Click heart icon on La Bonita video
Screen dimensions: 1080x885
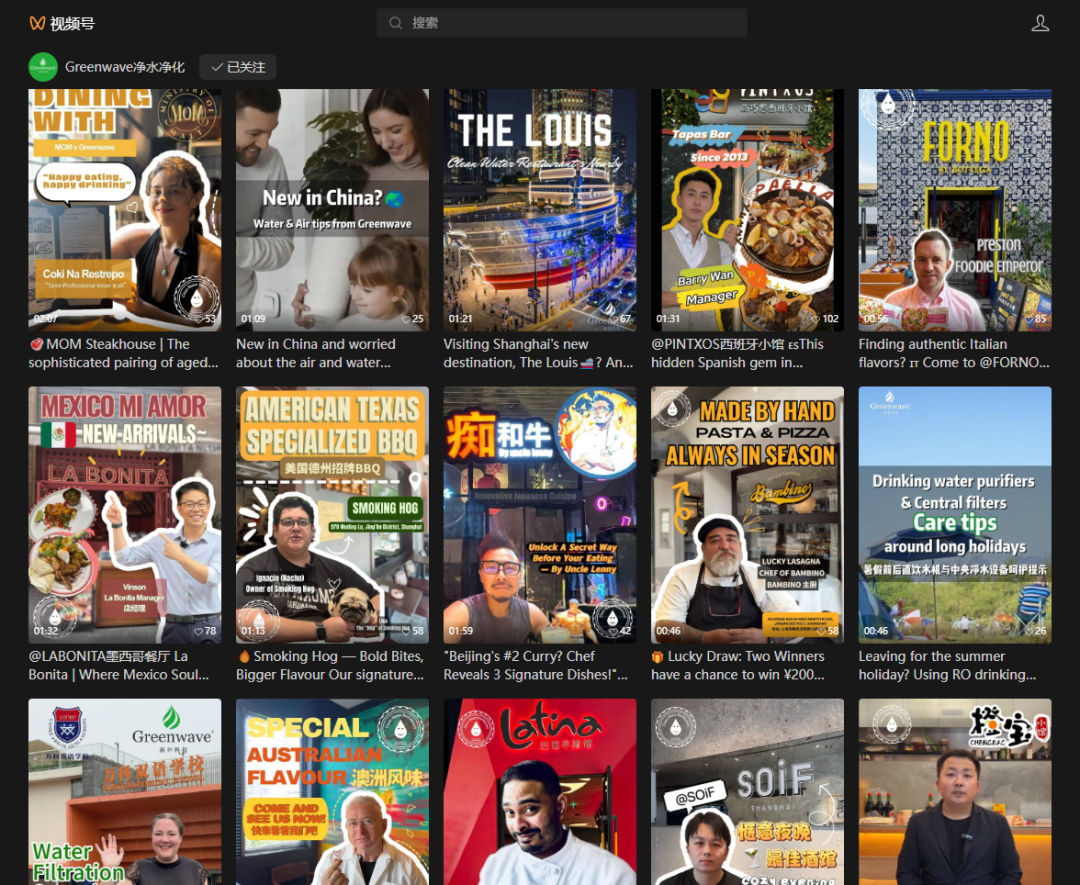(x=197, y=632)
